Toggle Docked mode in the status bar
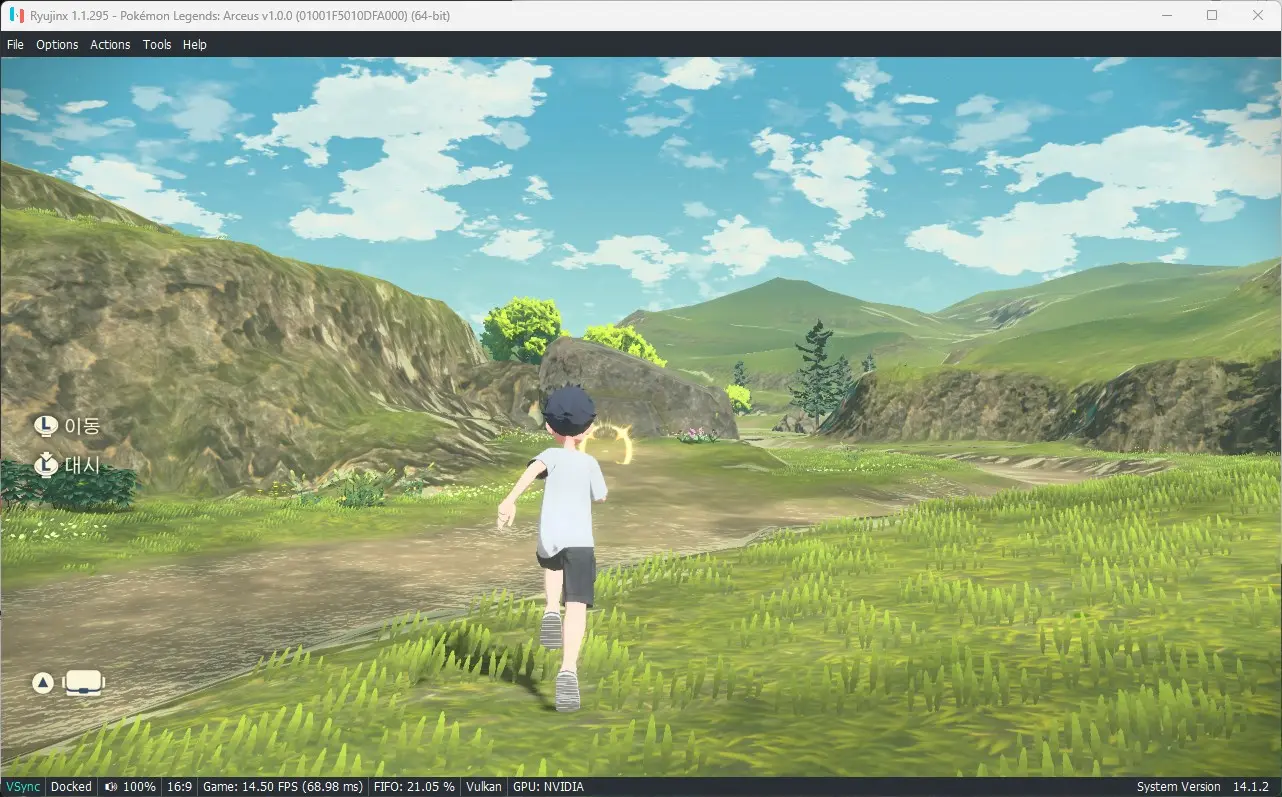1282x797 pixels. [71, 787]
